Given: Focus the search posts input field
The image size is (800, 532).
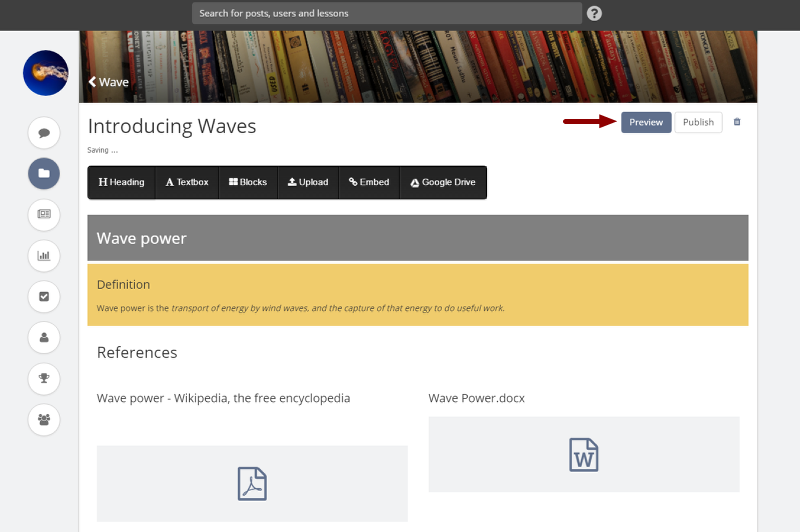Looking at the screenshot, I should click(x=387, y=13).
